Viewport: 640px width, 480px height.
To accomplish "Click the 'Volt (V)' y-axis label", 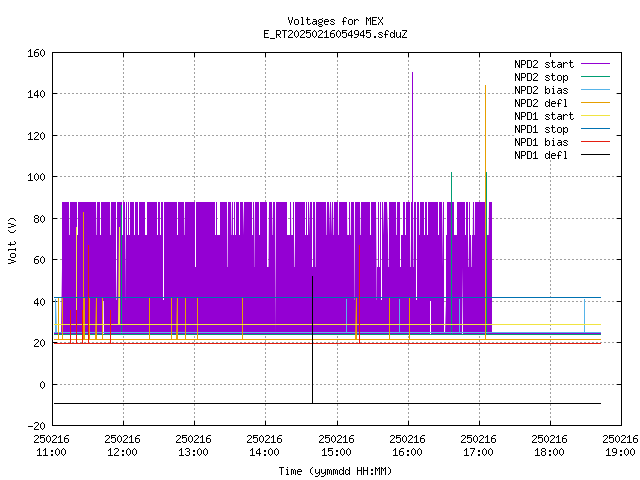I will [x=12, y=240].
